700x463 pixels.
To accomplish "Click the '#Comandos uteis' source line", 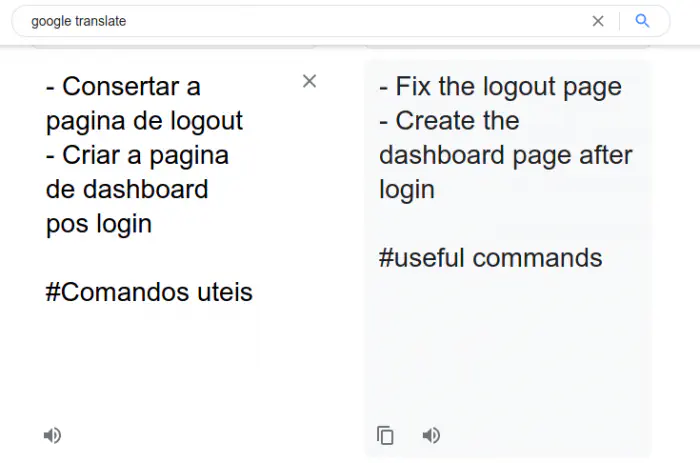I will click(149, 292).
